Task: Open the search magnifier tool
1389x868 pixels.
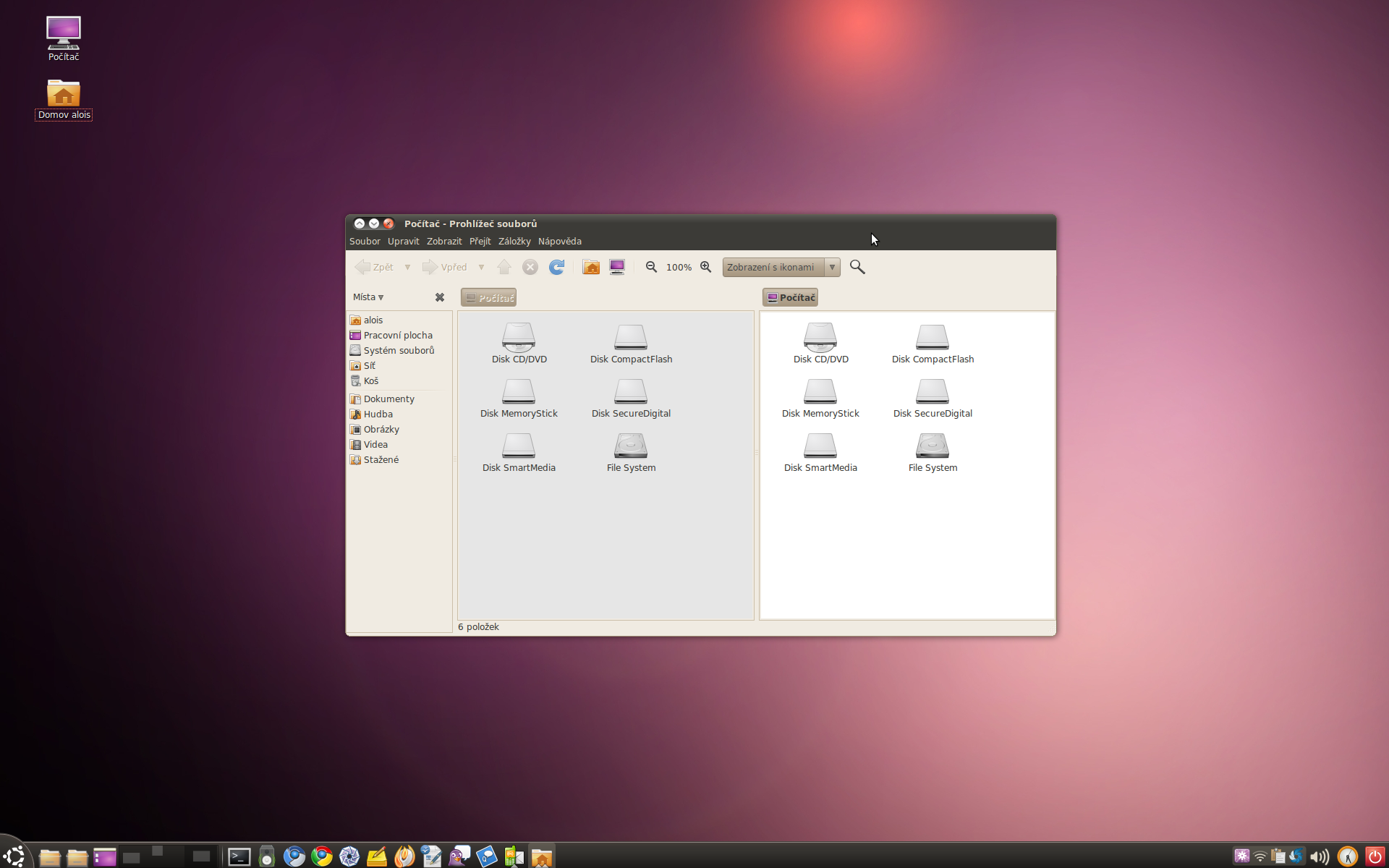Action: click(x=857, y=267)
